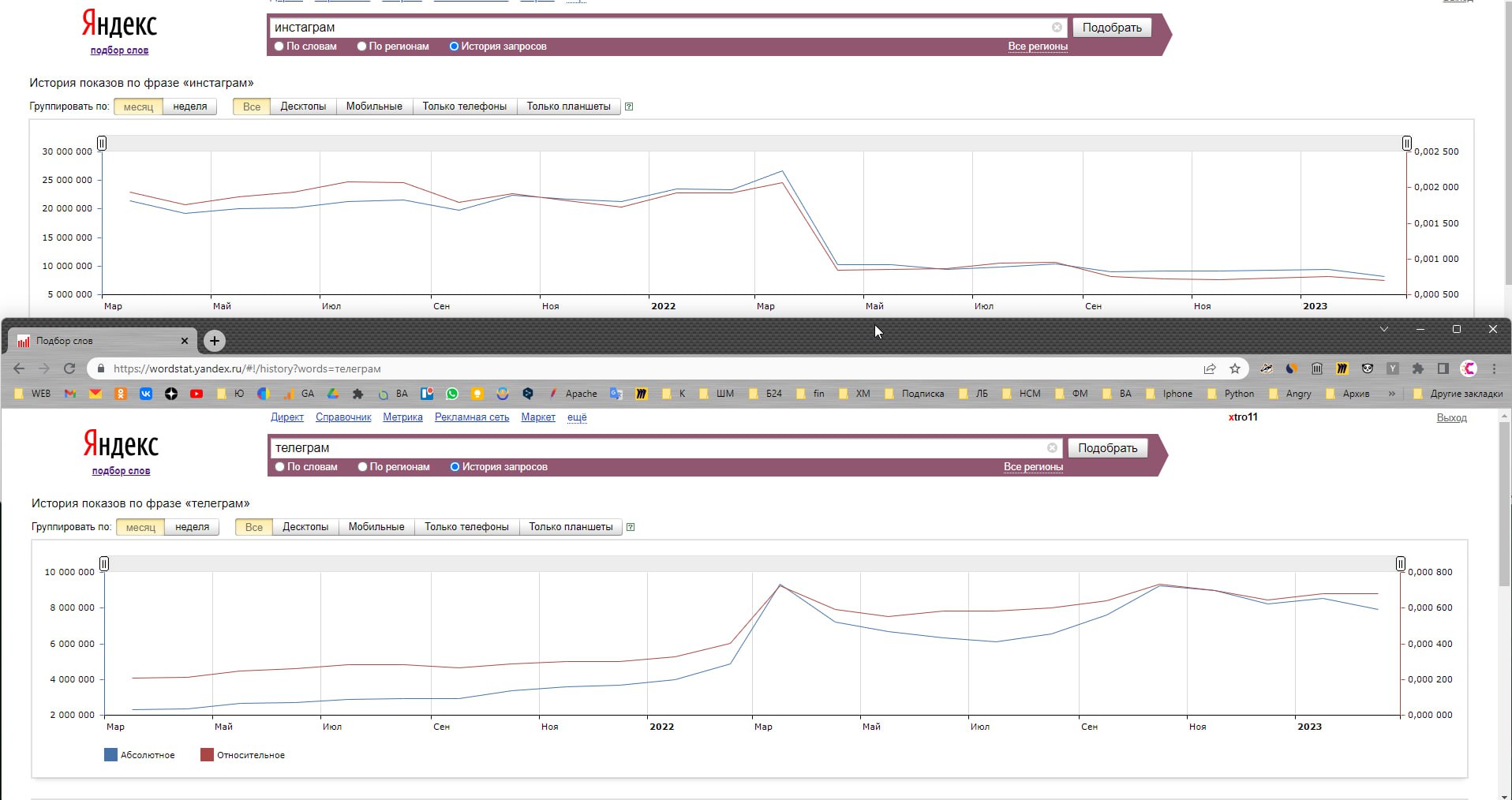Screen dimensions: 1512x800
Task: Open the WhatsApp bookmark icon
Action: point(452,393)
